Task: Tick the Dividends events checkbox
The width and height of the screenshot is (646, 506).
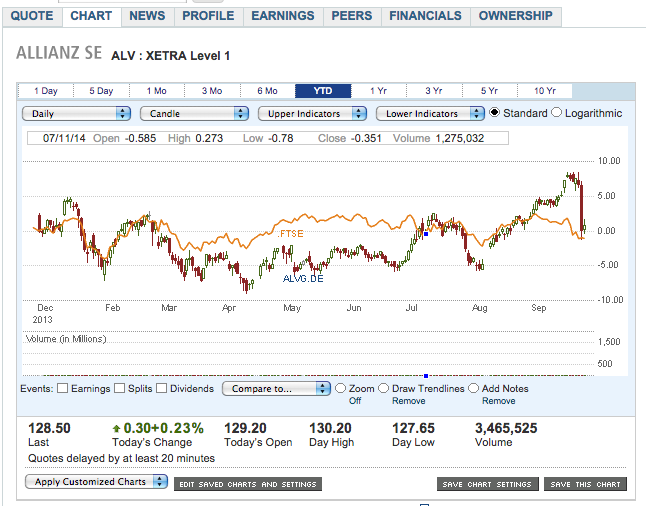Action: [162, 389]
